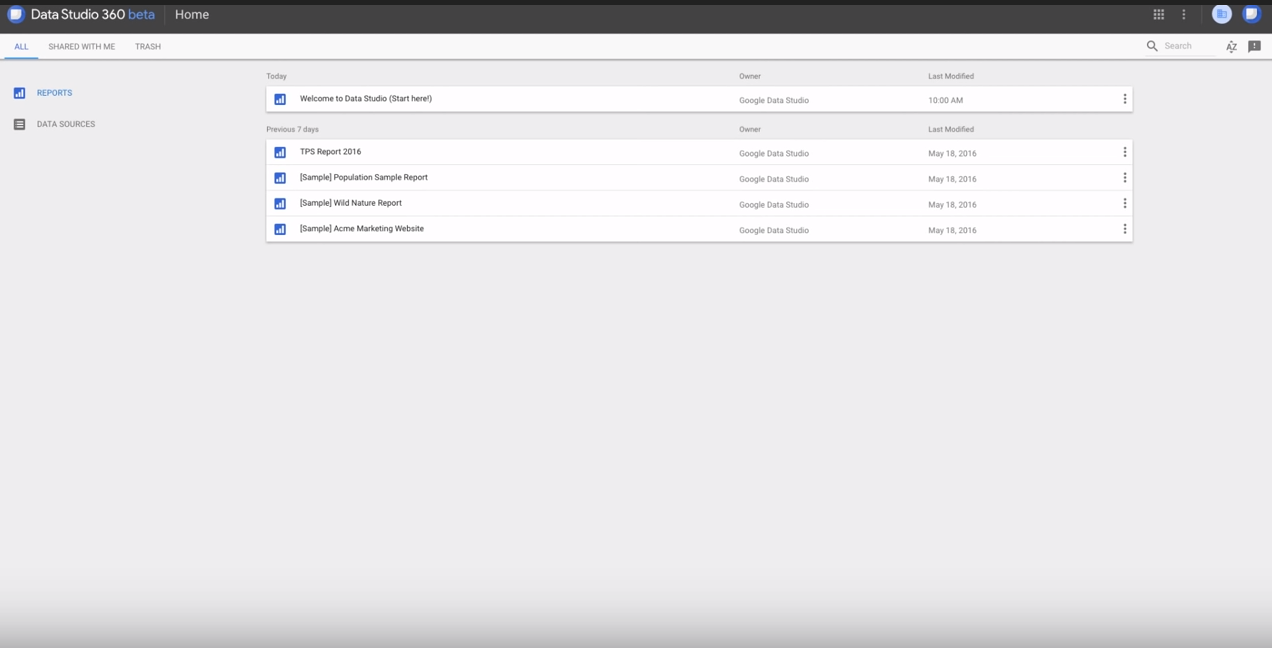Image resolution: width=1272 pixels, height=648 pixels.
Task: Switch to the Trash tab
Action: pyautogui.click(x=147, y=46)
